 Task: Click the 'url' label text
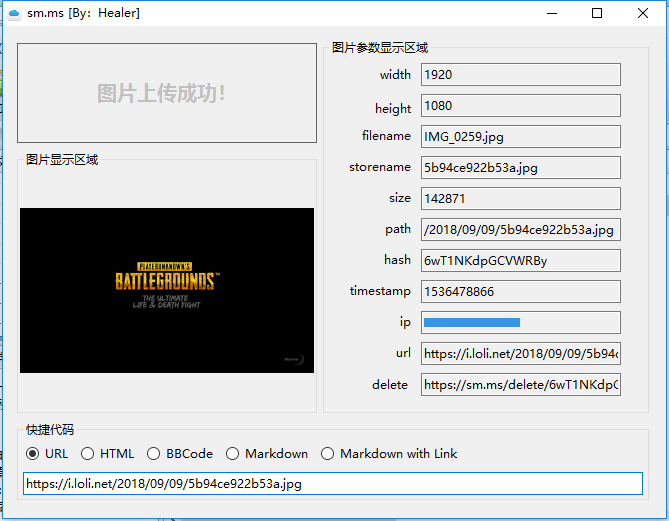403,353
